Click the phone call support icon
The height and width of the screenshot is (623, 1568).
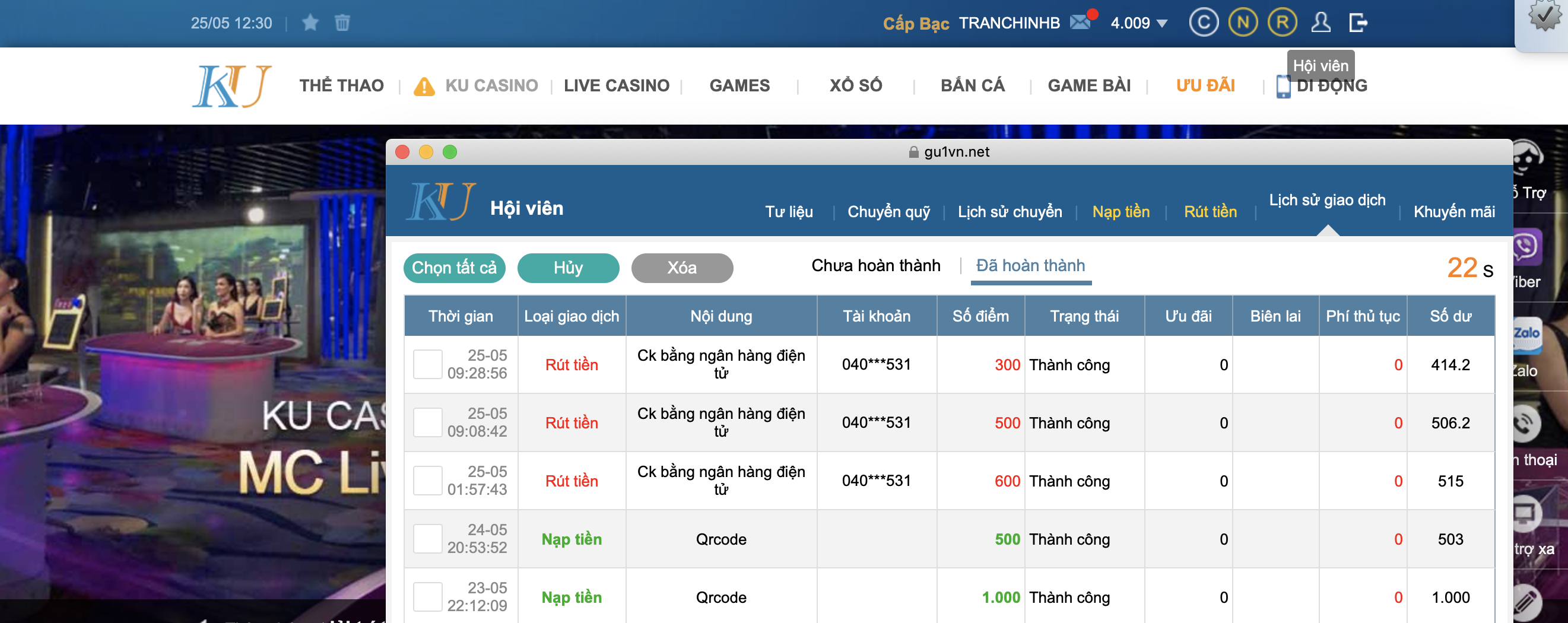point(1526,424)
